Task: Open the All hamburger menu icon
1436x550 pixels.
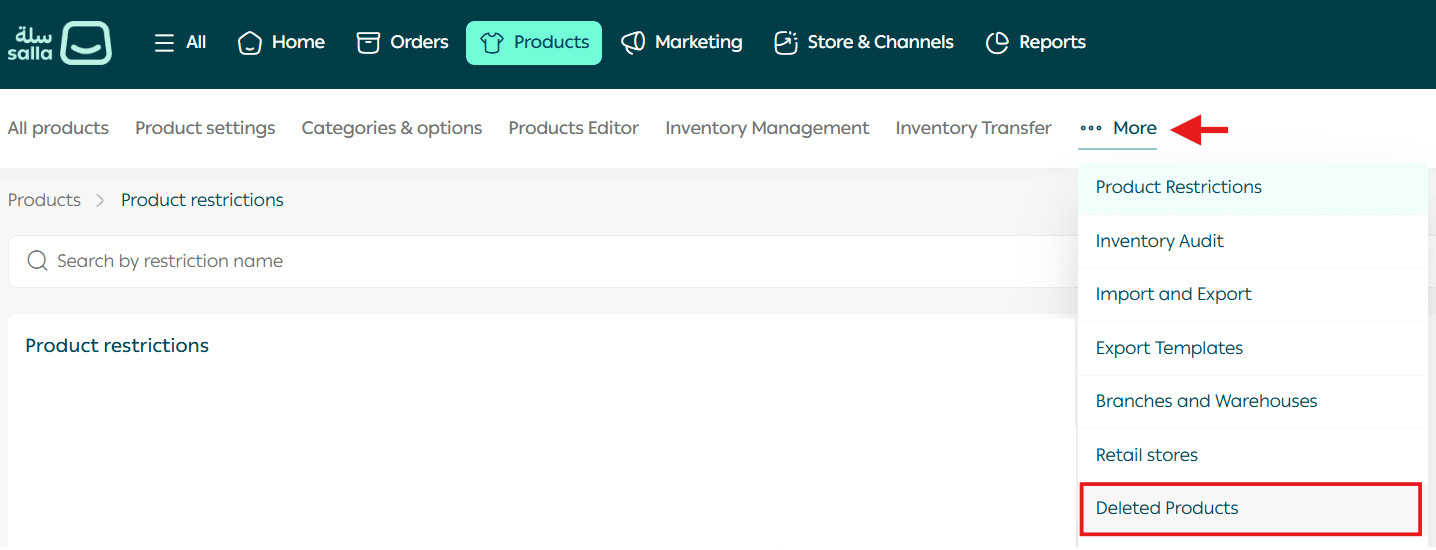Action: click(x=164, y=43)
